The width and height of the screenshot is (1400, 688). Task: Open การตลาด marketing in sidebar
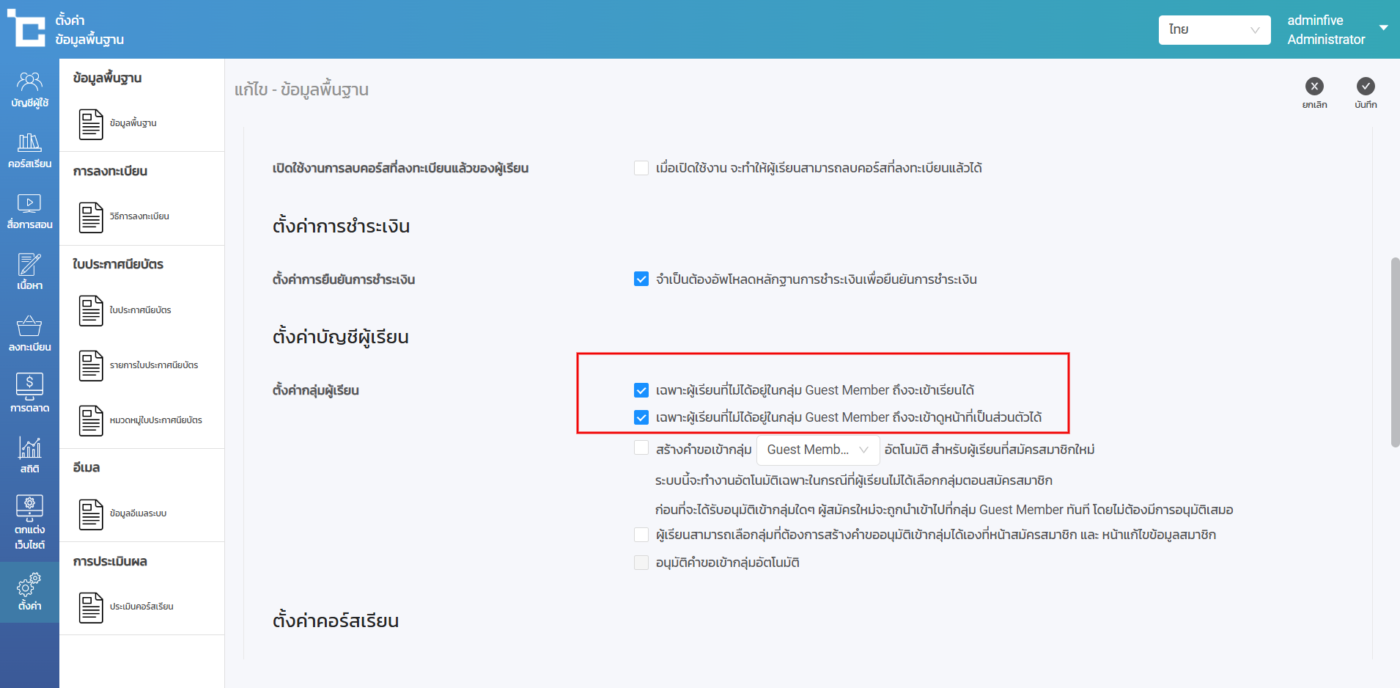click(30, 394)
